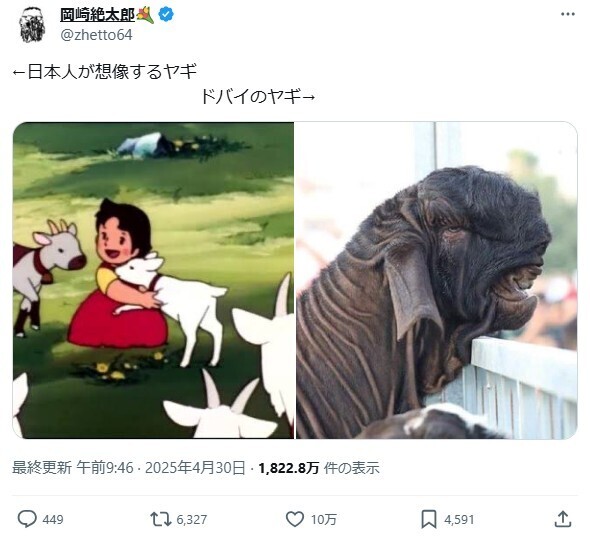This screenshot has width=590, height=542.
Task: Open the reply comment icon
Action: [27, 519]
